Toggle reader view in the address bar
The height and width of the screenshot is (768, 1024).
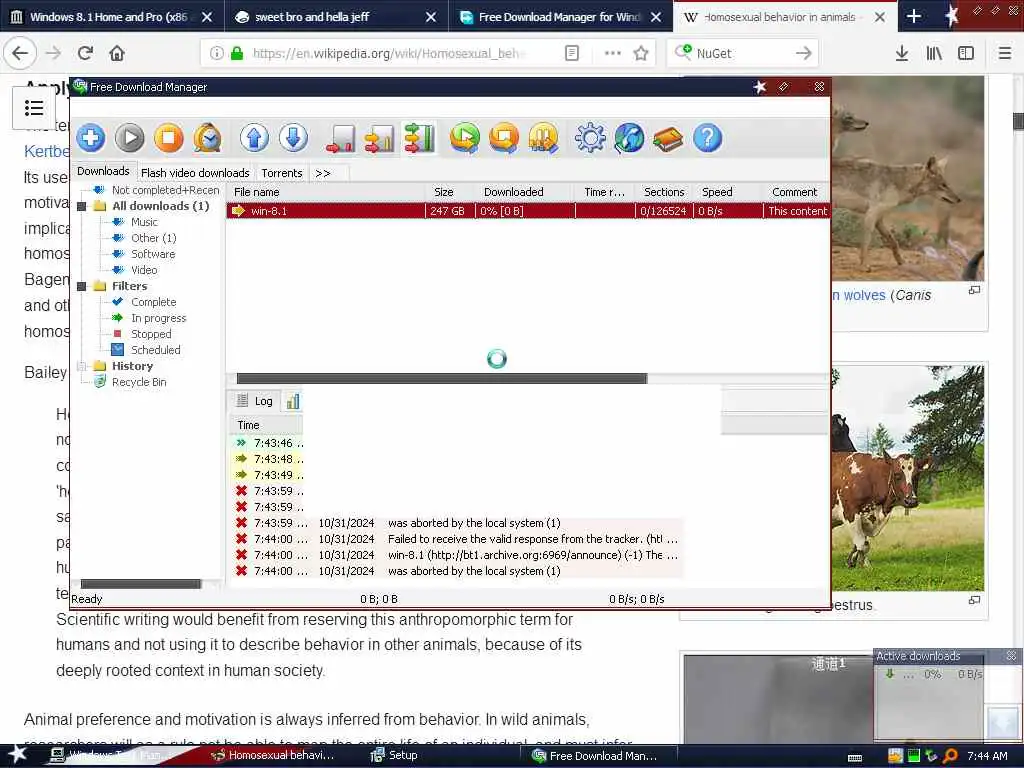(x=571, y=53)
